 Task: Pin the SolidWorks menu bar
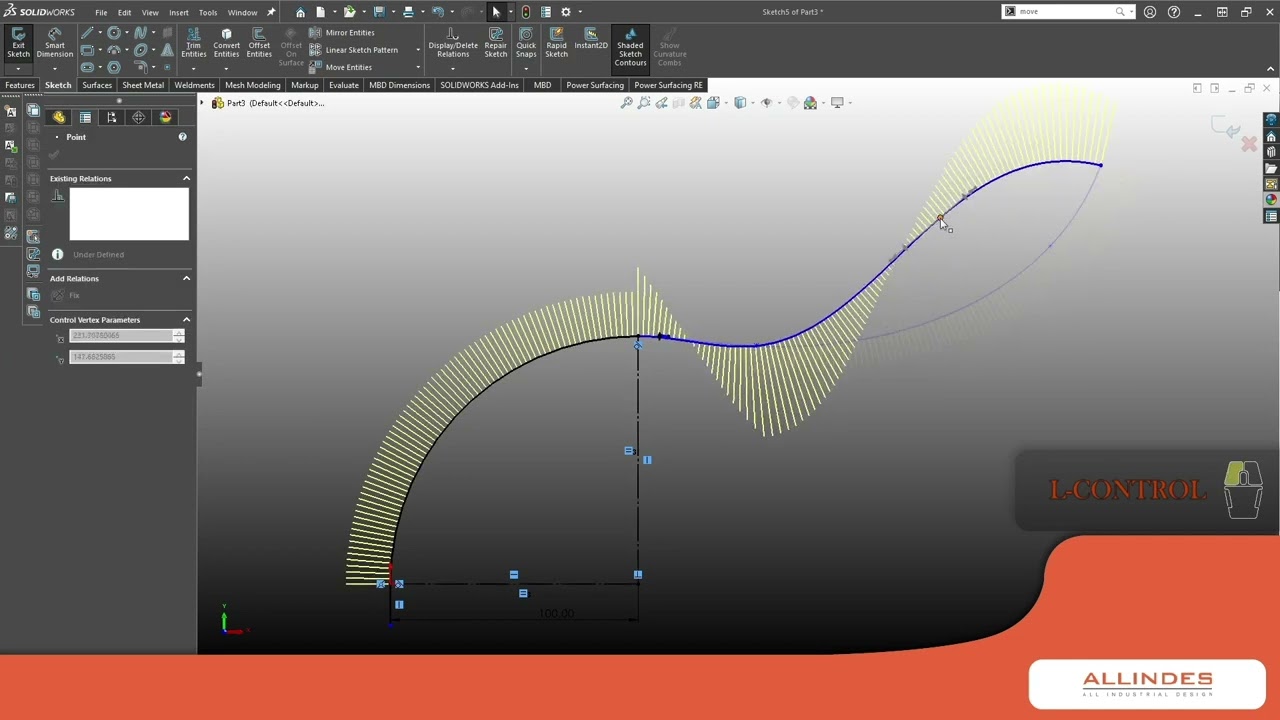click(x=270, y=12)
